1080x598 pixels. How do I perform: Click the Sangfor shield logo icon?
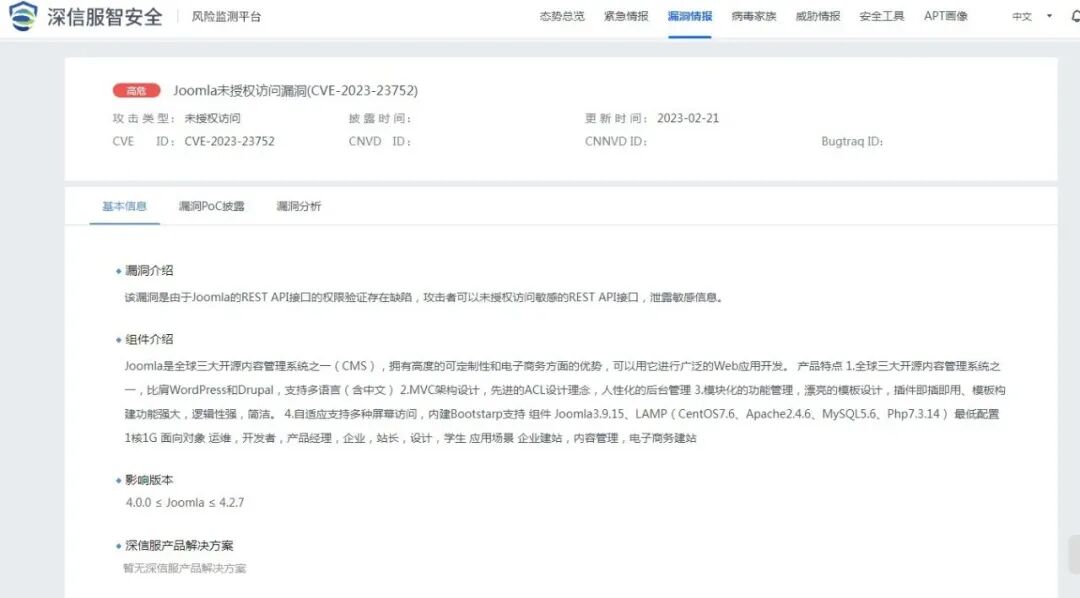click(x=23, y=16)
